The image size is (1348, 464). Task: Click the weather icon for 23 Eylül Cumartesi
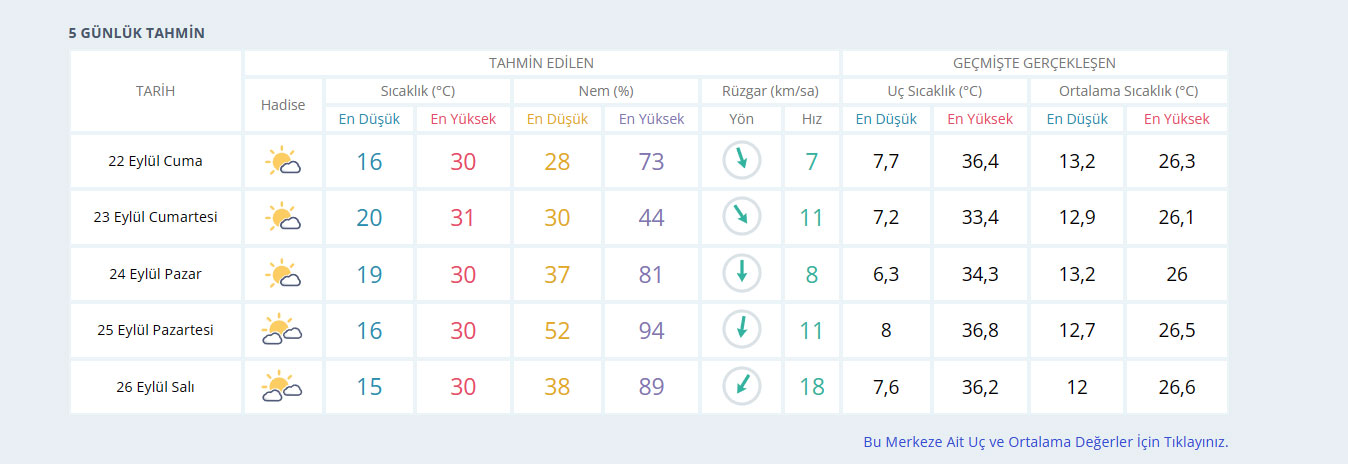click(283, 217)
